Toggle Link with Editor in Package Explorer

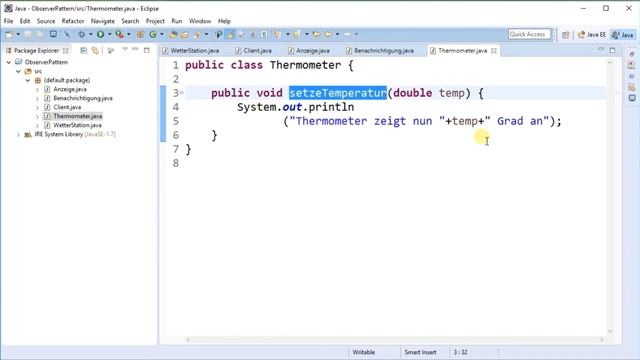[95, 51]
